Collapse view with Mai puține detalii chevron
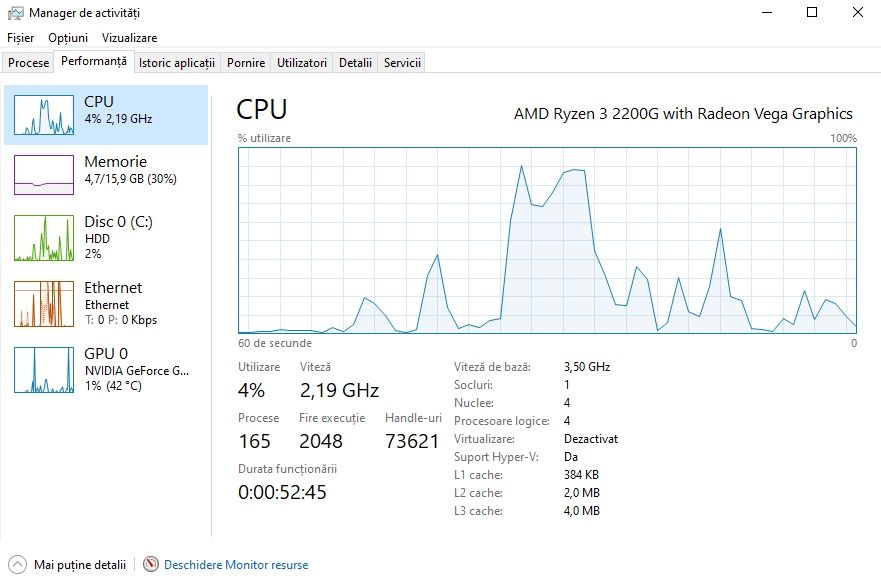The width and height of the screenshot is (881, 587). (x=17, y=565)
